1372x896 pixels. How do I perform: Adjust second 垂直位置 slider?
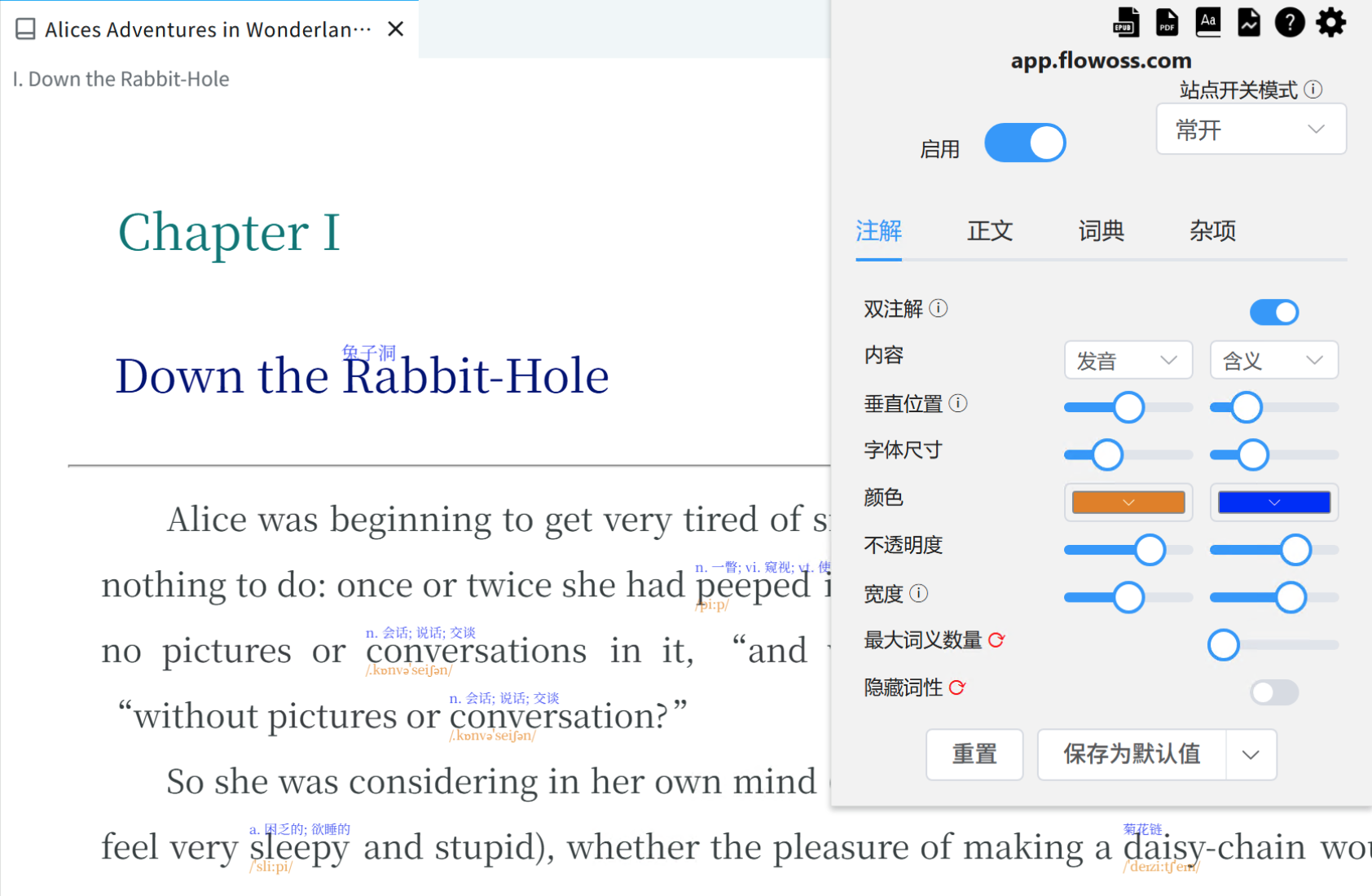click(1274, 407)
